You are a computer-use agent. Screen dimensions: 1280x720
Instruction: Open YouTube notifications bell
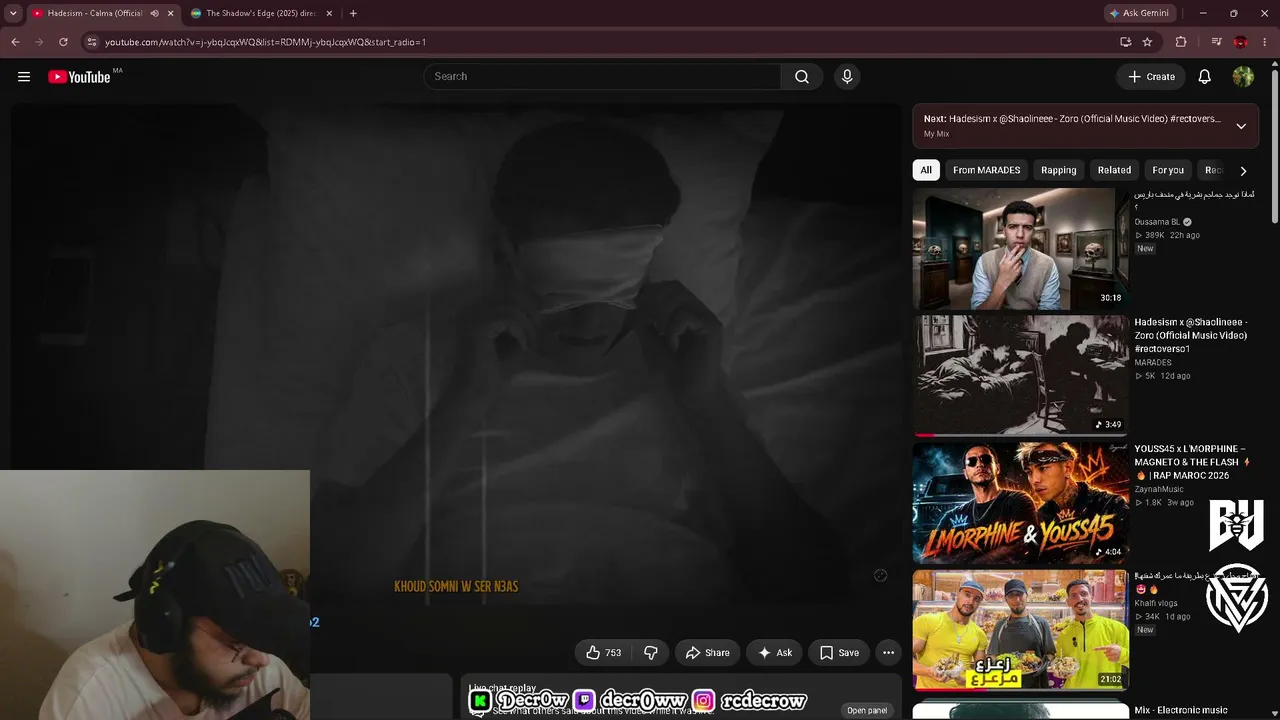point(1205,77)
